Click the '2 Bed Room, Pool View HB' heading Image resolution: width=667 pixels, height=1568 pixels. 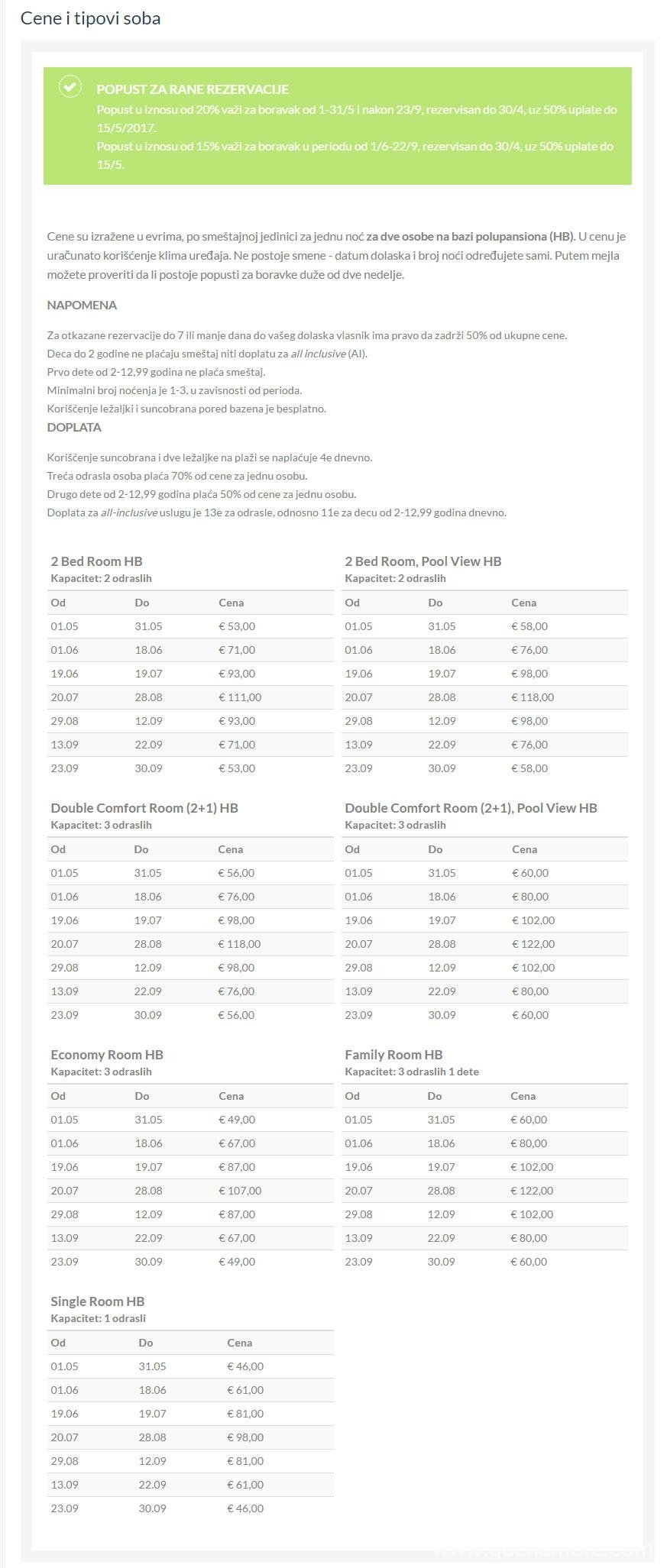[423, 561]
